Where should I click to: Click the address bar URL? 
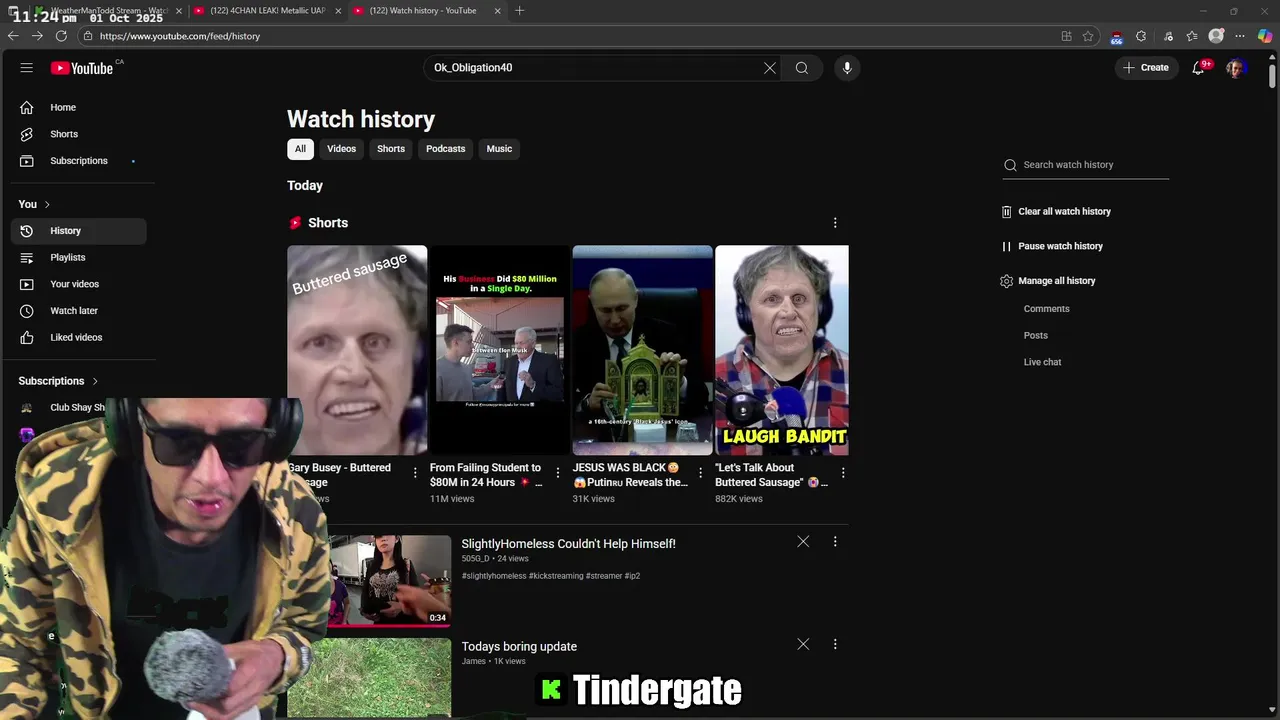[180, 36]
